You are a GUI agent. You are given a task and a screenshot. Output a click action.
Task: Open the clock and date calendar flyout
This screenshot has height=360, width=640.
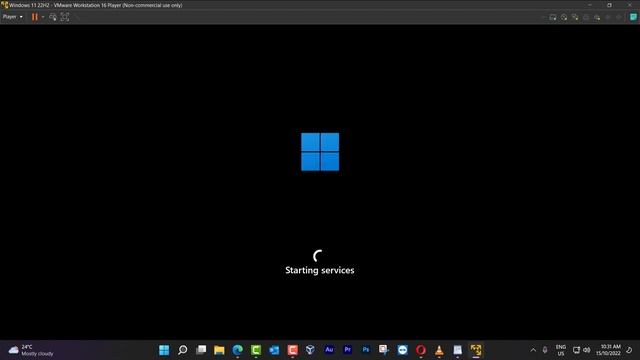(x=609, y=350)
